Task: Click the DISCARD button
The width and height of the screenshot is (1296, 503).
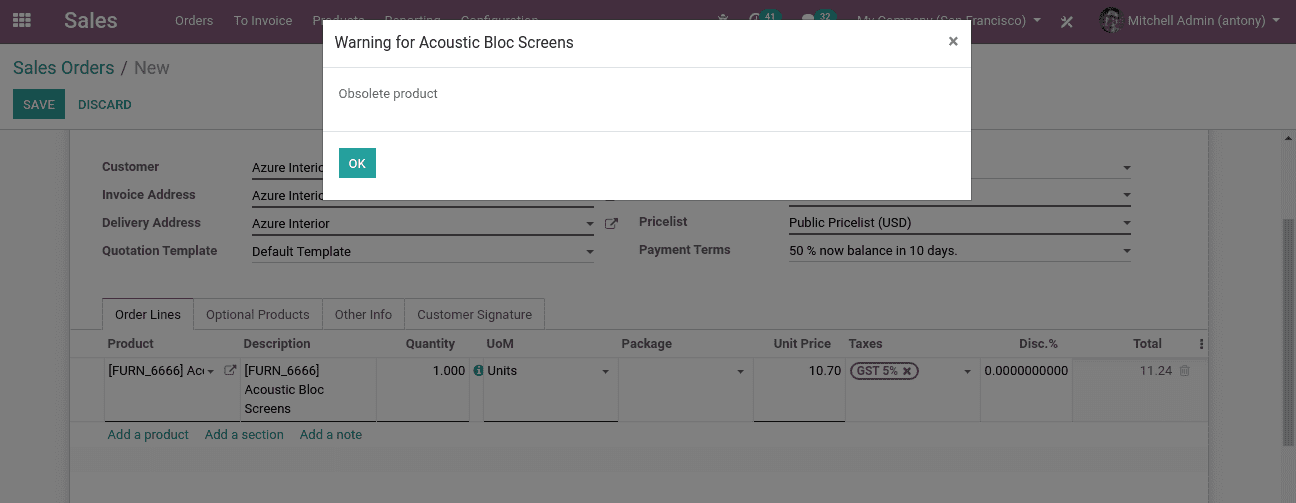Action: tap(105, 104)
